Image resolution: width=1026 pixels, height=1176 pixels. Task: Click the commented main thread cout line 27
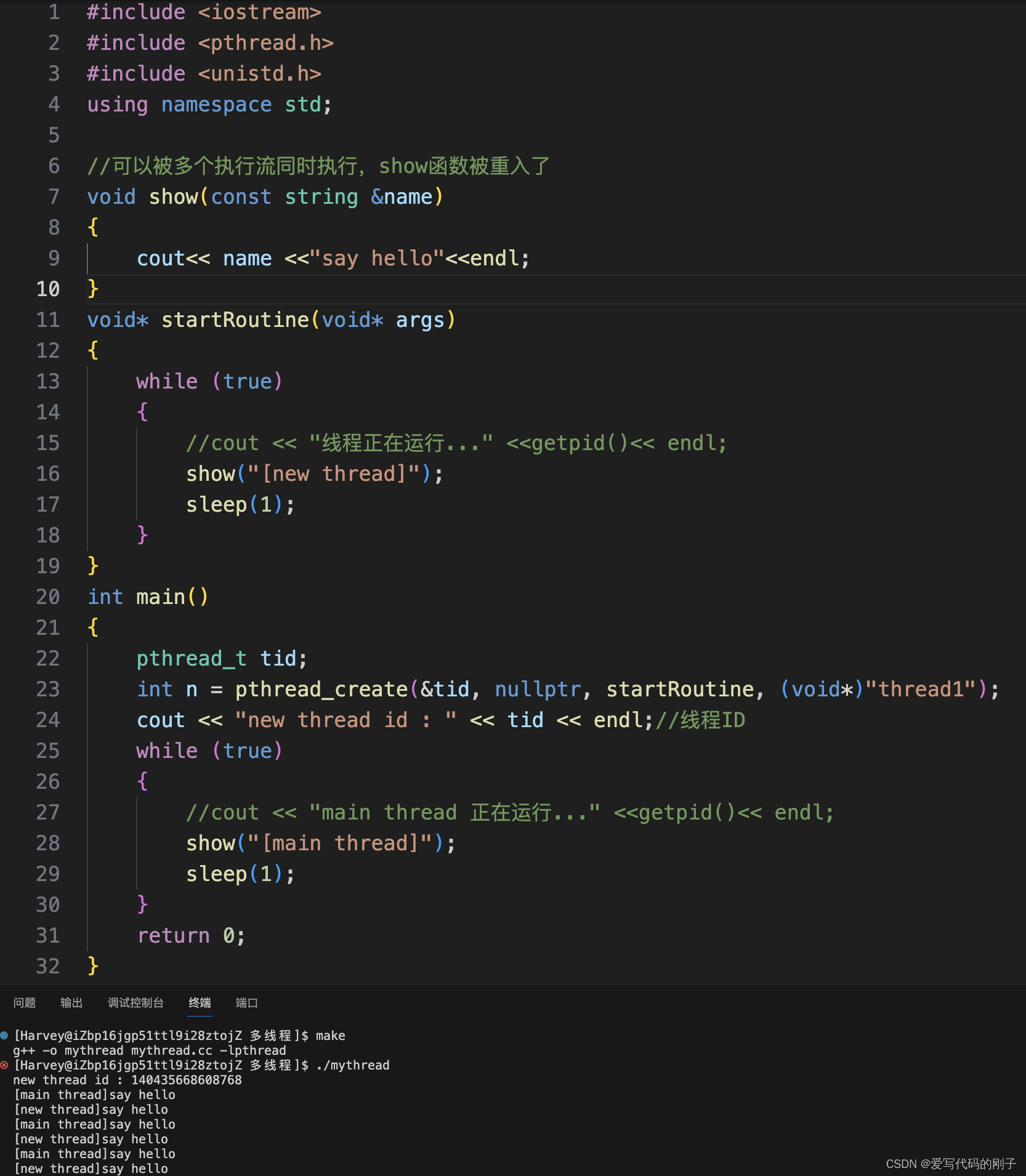[x=510, y=812]
